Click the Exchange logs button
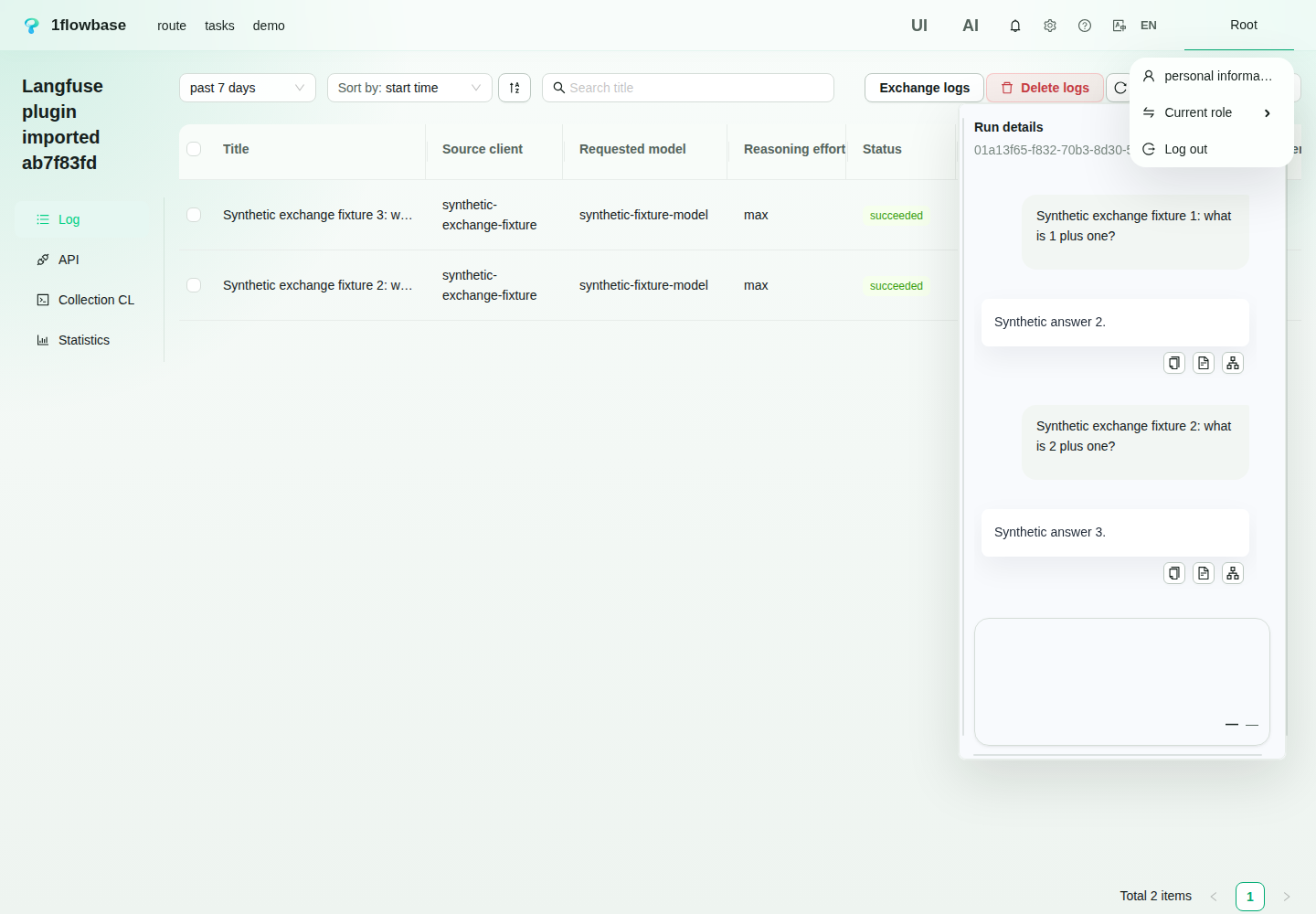 coord(924,88)
